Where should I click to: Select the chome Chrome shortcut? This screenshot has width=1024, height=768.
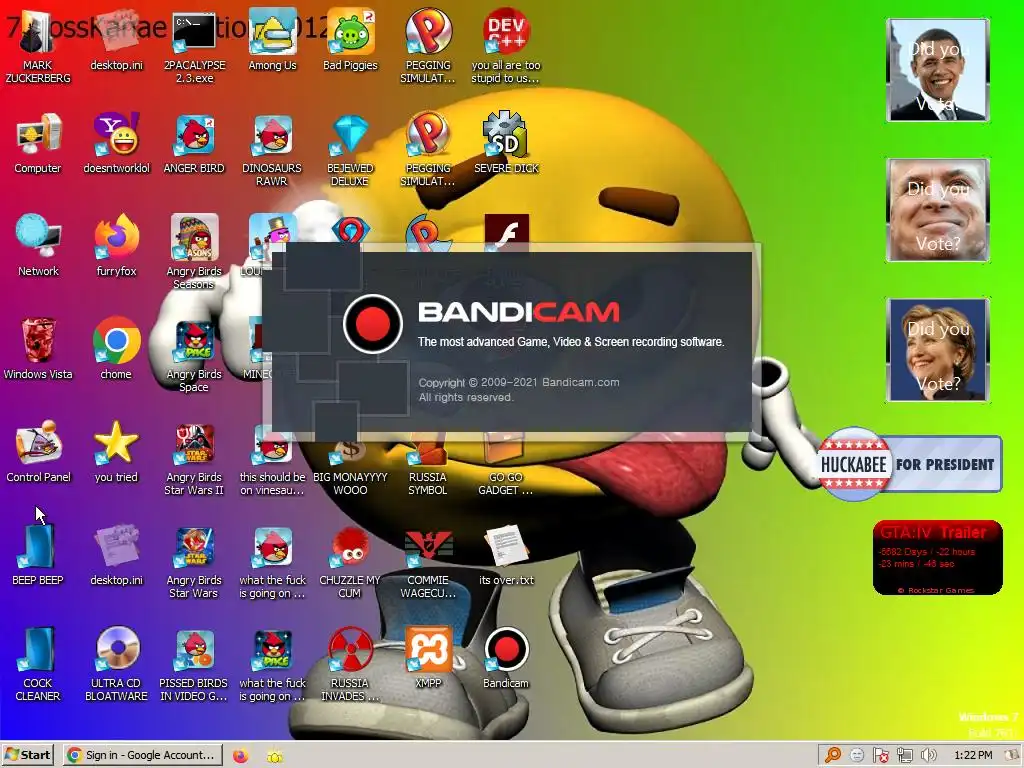pyautogui.click(x=116, y=349)
